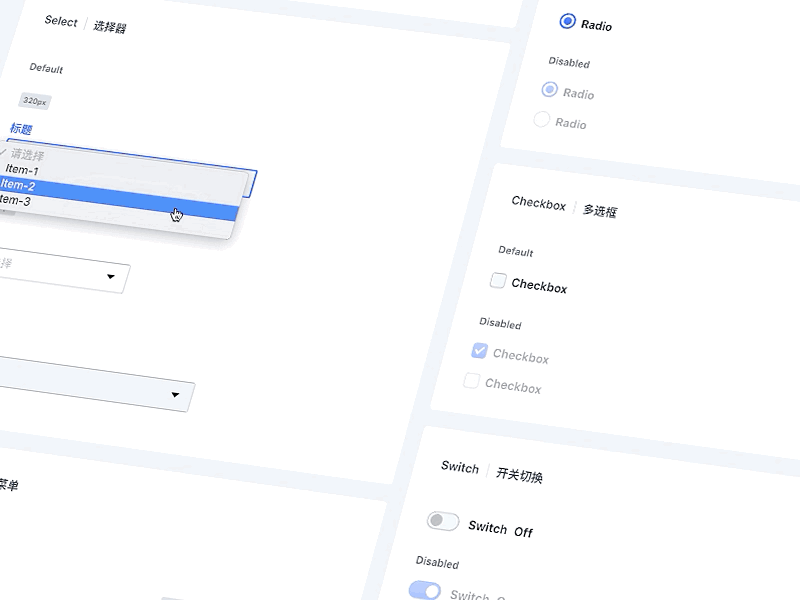800x600 pixels.
Task: Tick the Default Checkbox box
Action: coord(498,281)
